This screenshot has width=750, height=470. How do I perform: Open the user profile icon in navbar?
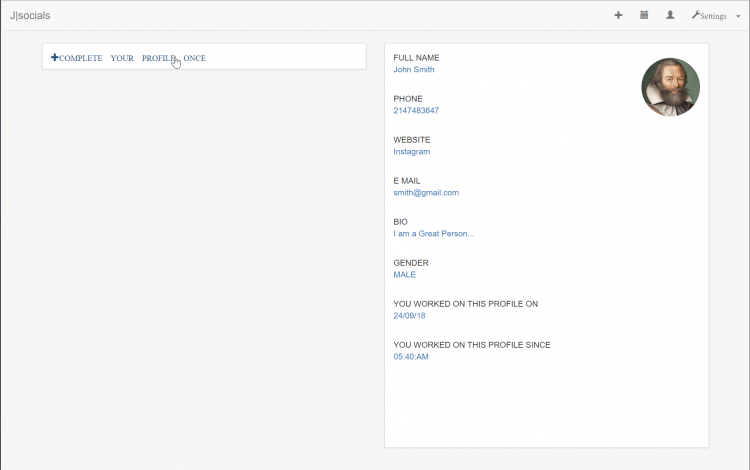(x=670, y=15)
